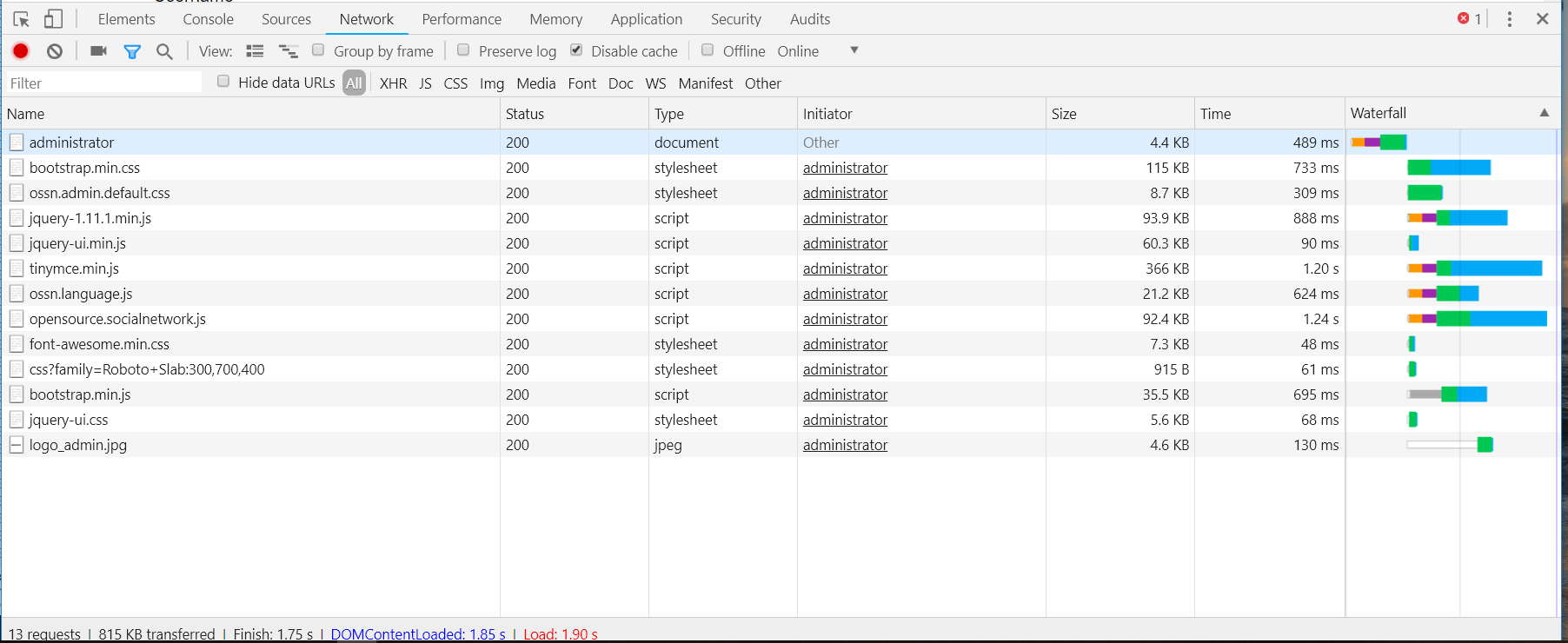Viewport: 1568px width, 643px height.
Task: Switch to large request rows view
Action: 255,51
